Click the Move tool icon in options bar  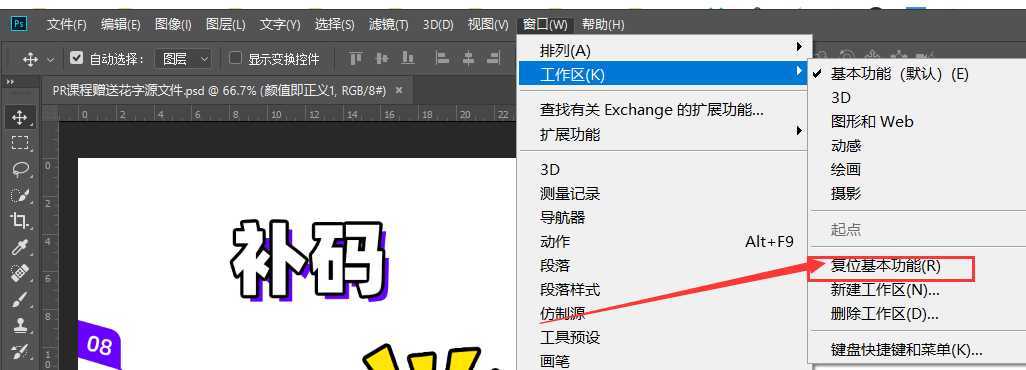[30, 59]
